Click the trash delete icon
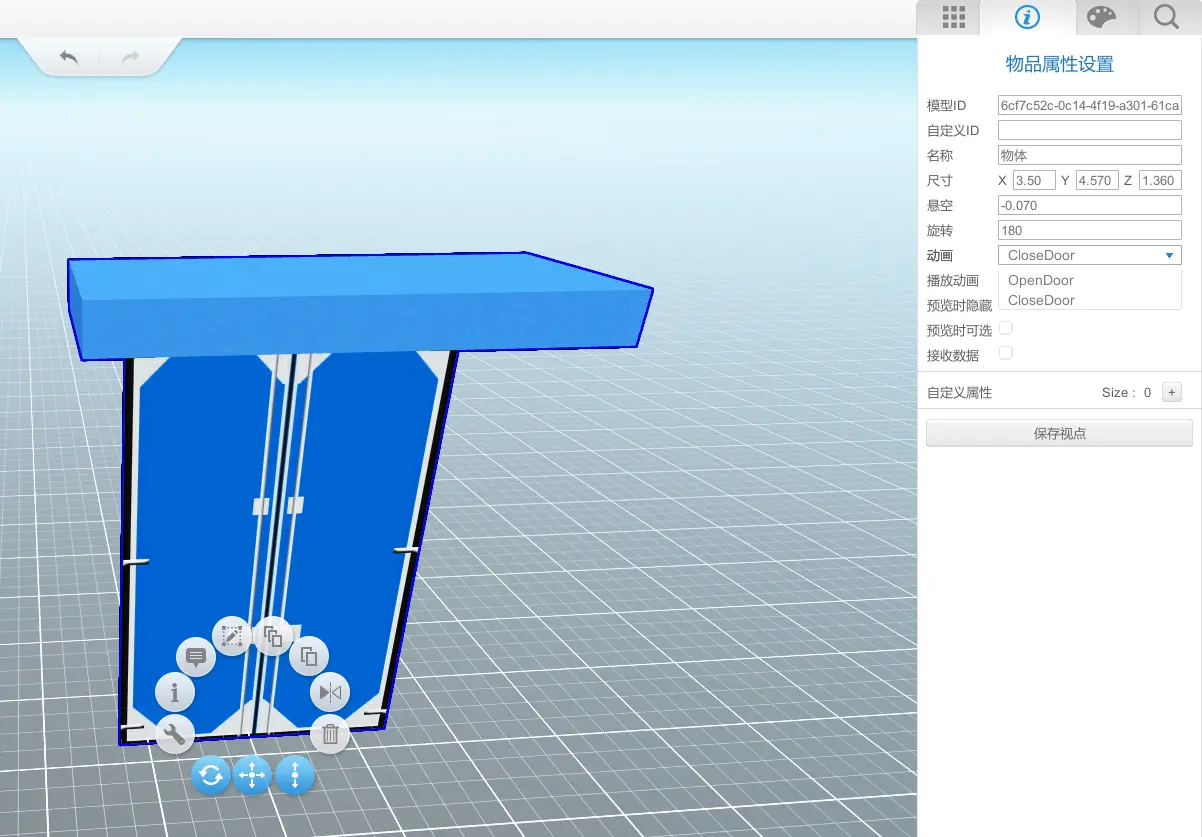This screenshot has height=837, width=1202. click(x=330, y=735)
